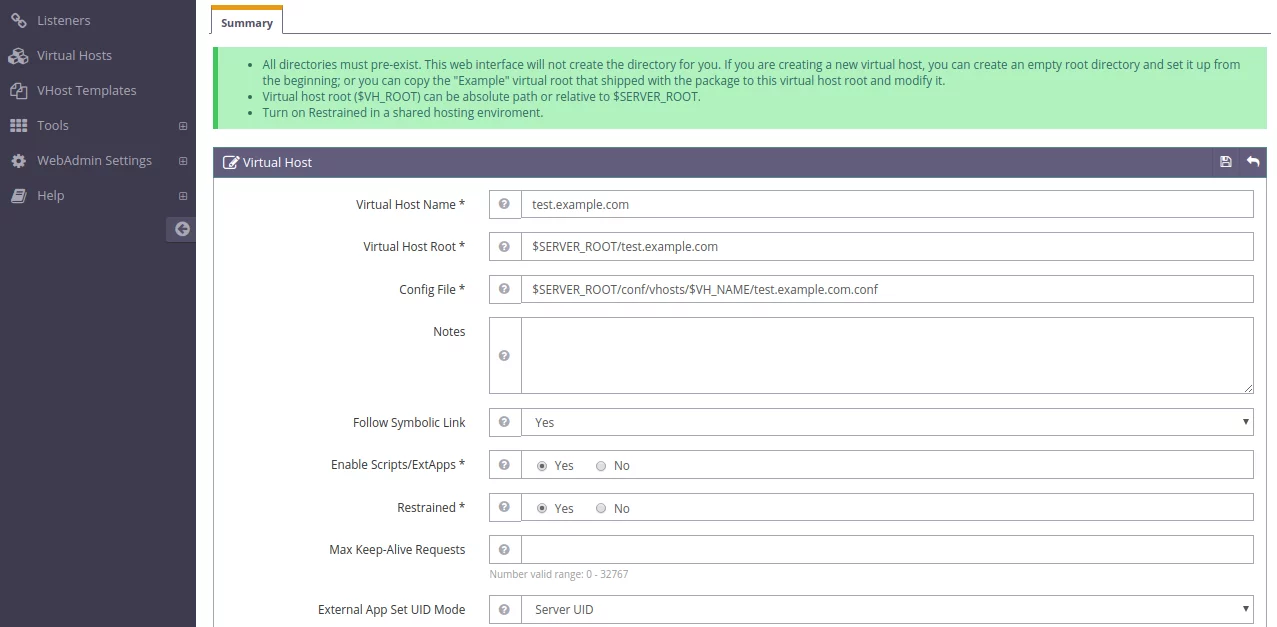Click the Notes textarea resize handle

(1247, 388)
